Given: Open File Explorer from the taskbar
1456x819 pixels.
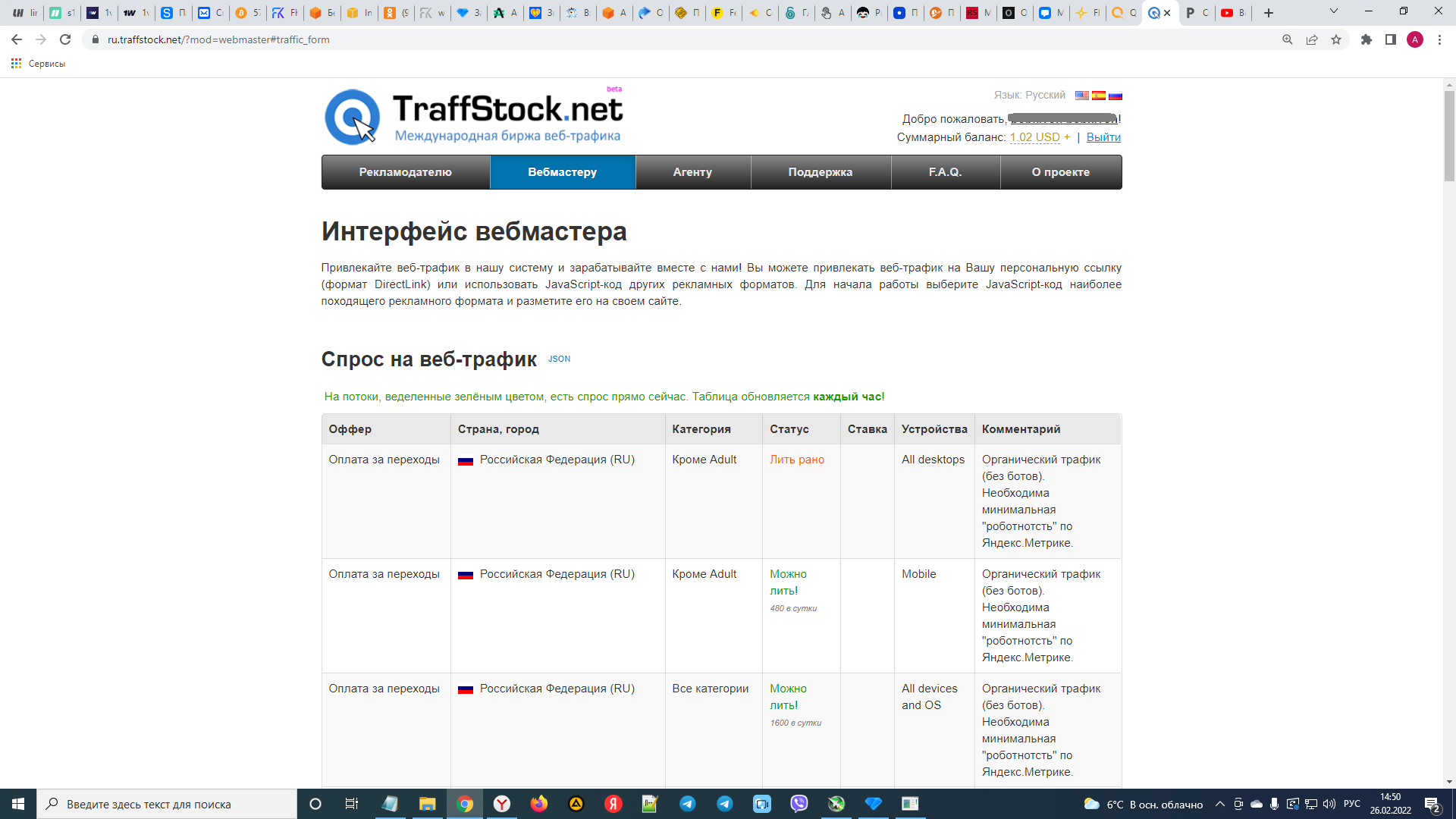Looking at the screenshot, I should tap(428, 804).
